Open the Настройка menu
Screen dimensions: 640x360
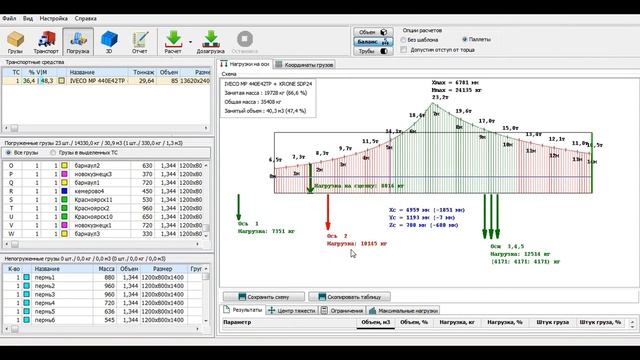53,18
